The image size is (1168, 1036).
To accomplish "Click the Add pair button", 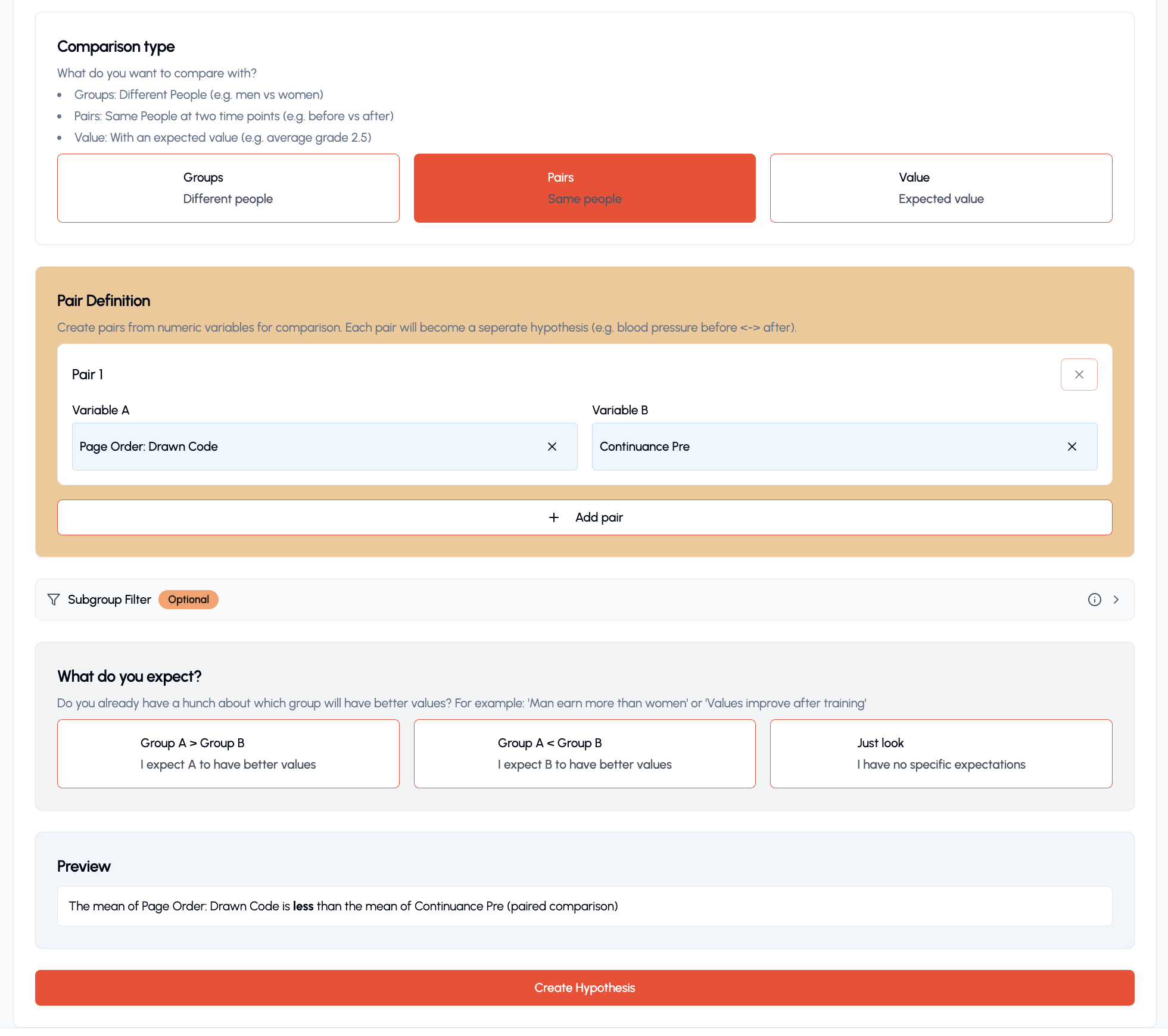I will pyautogui.click(x=584, y=517).
